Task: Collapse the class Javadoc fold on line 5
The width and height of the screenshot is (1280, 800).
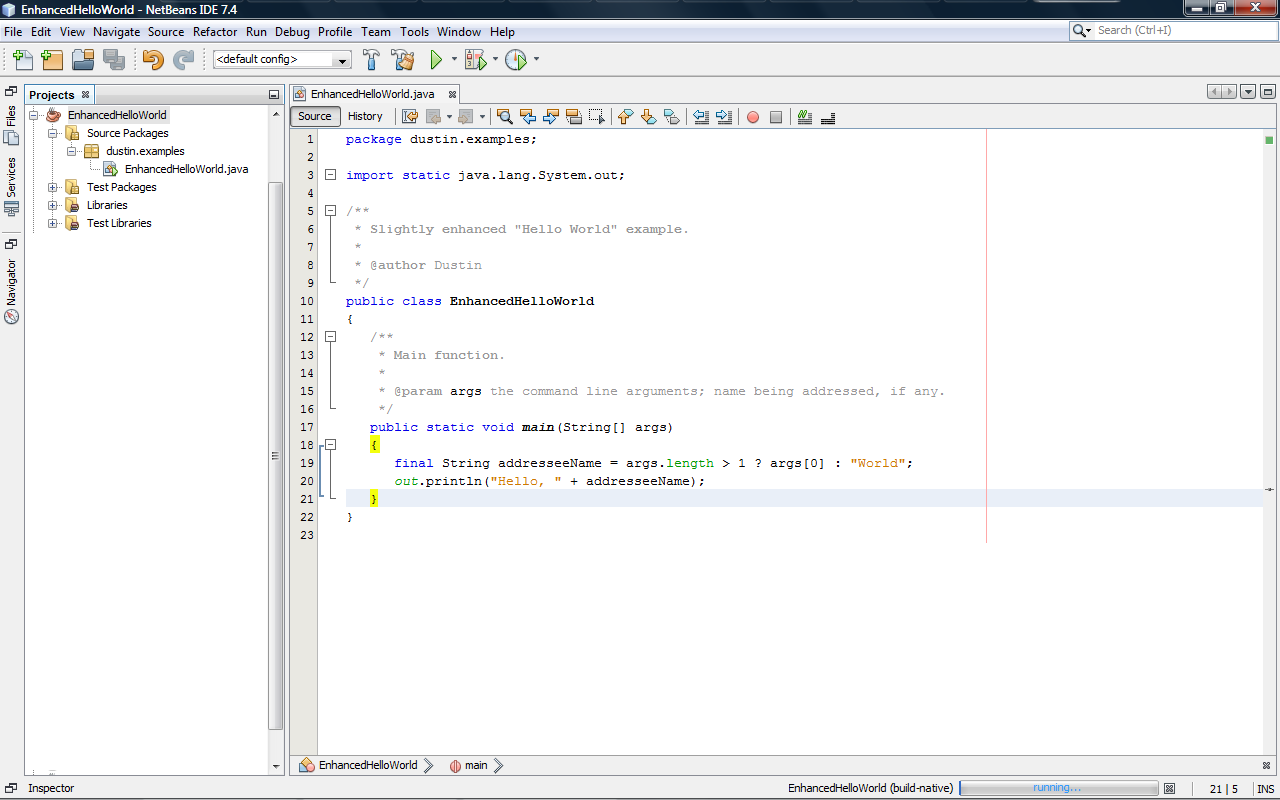Action: (x=330, y=211)
